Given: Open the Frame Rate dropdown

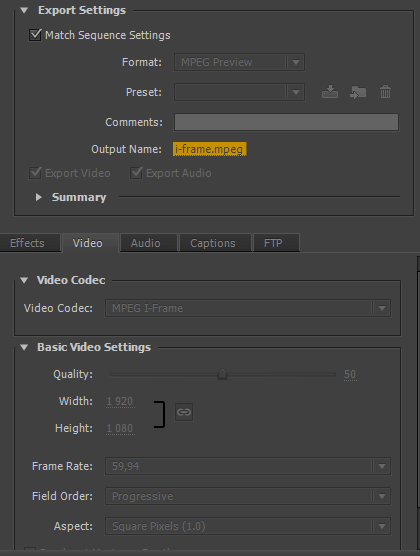Looking at the screenshot, I should click(x=248, y=466).
